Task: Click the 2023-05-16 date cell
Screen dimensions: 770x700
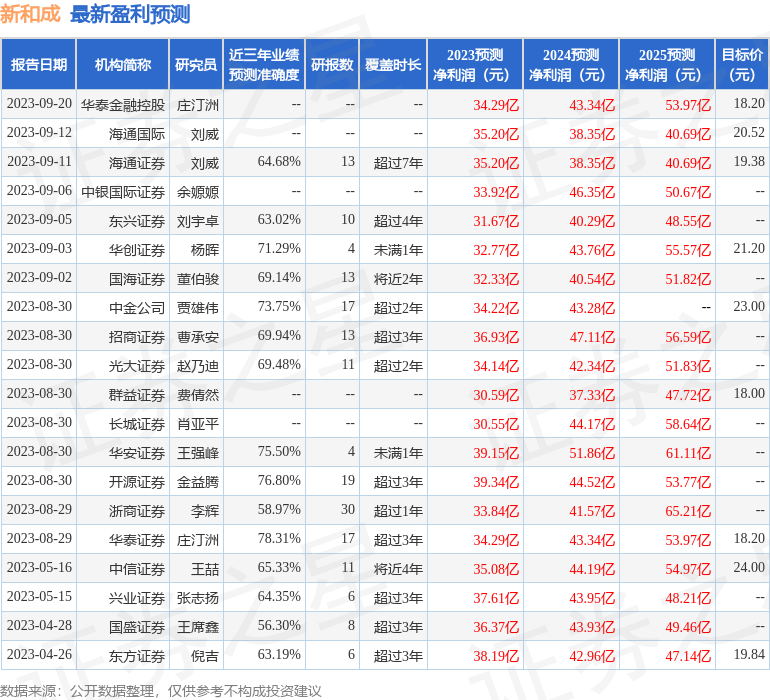Action: coord(39,567)
